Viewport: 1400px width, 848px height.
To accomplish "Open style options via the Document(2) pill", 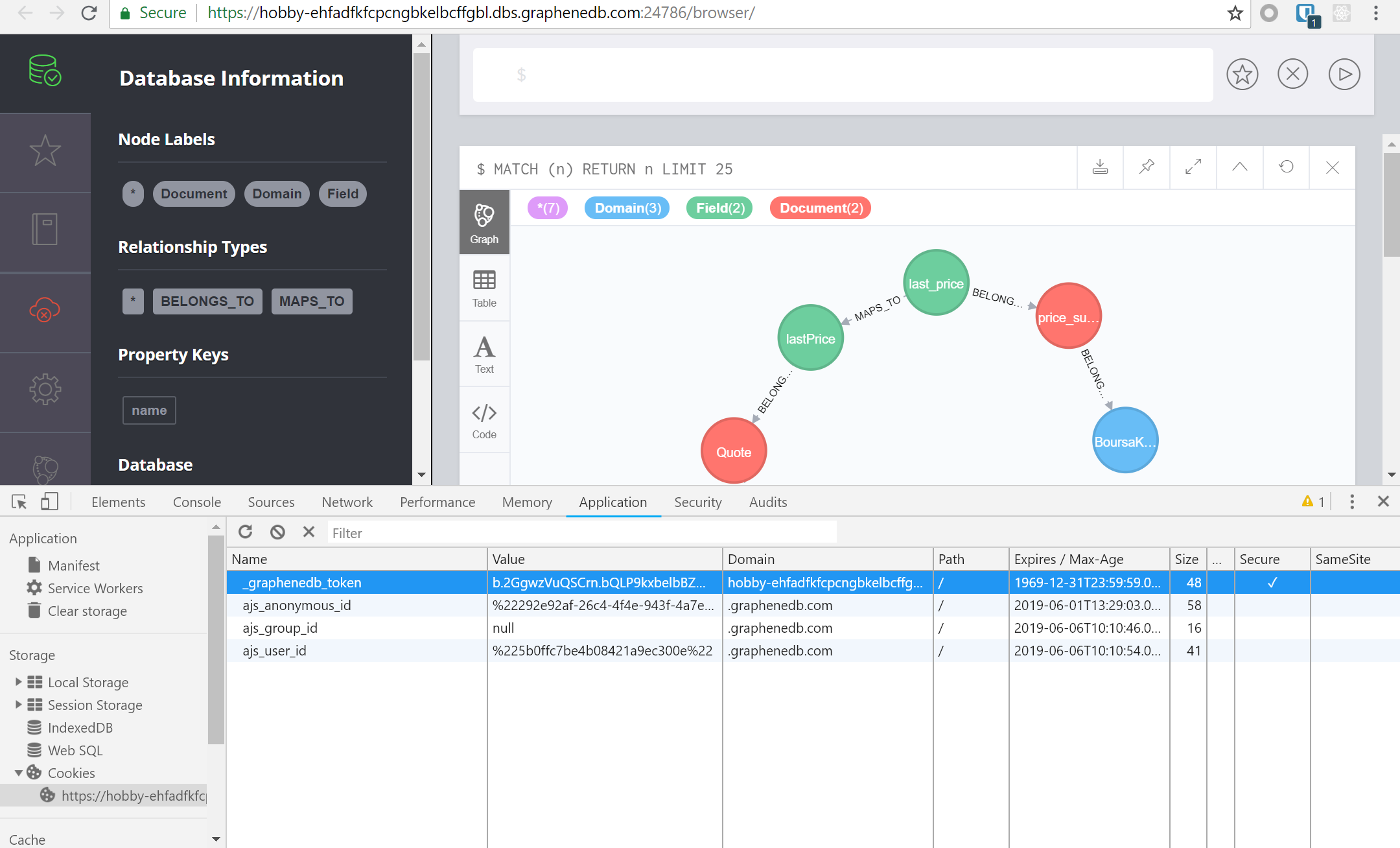I will 819,207.
